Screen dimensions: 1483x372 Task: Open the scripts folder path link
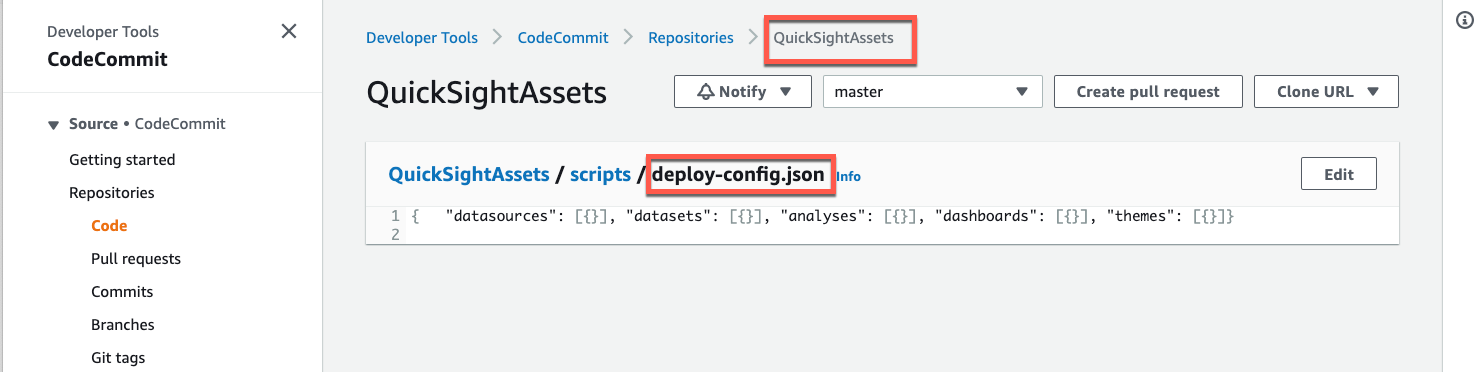(600, 174)
